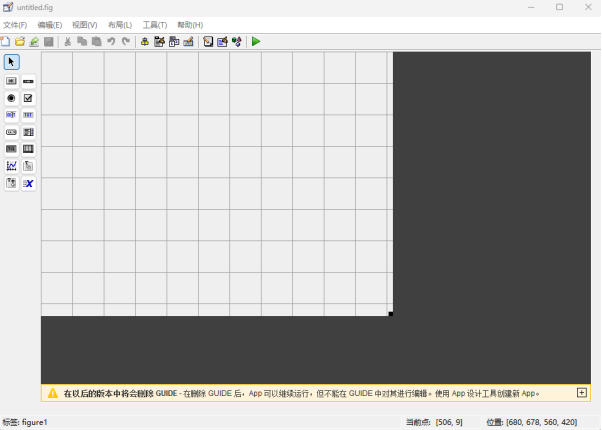Expand the GUIDE removal warning banner

pyautogui.click(x=582, y=393)
